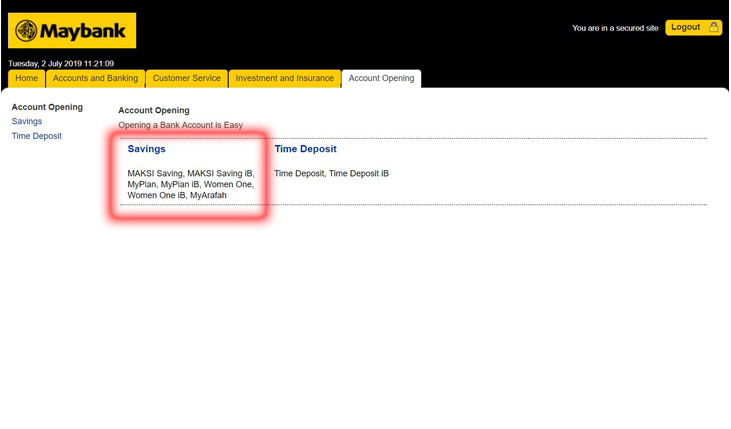
Task: Go to Investment and Insurance tab
Action: [x=284, y=78]
